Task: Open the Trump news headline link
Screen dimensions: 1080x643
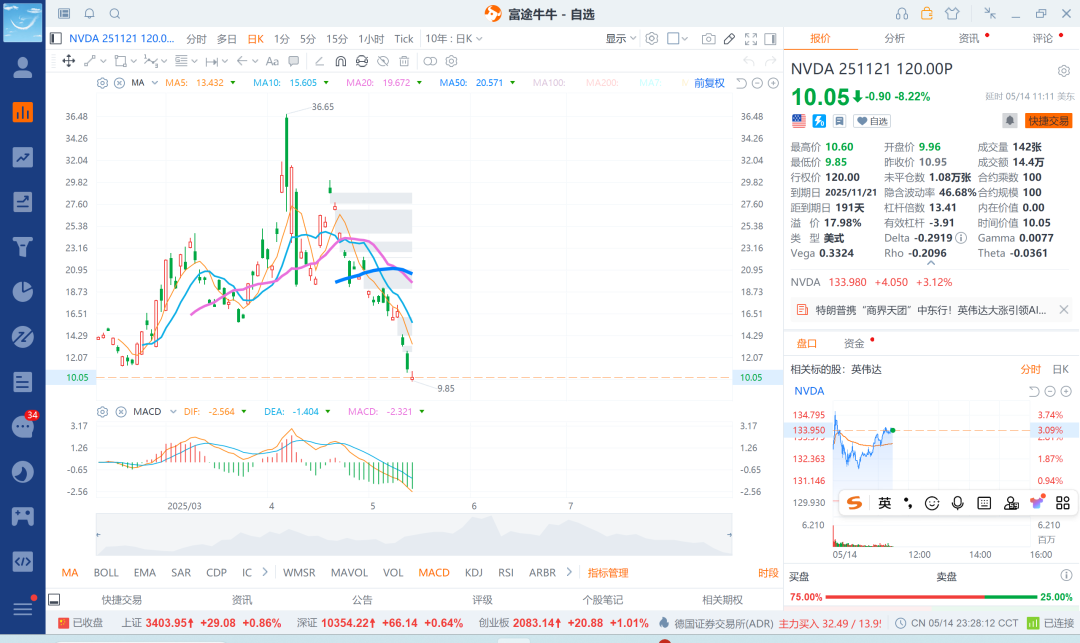Action: pos(931,310)
